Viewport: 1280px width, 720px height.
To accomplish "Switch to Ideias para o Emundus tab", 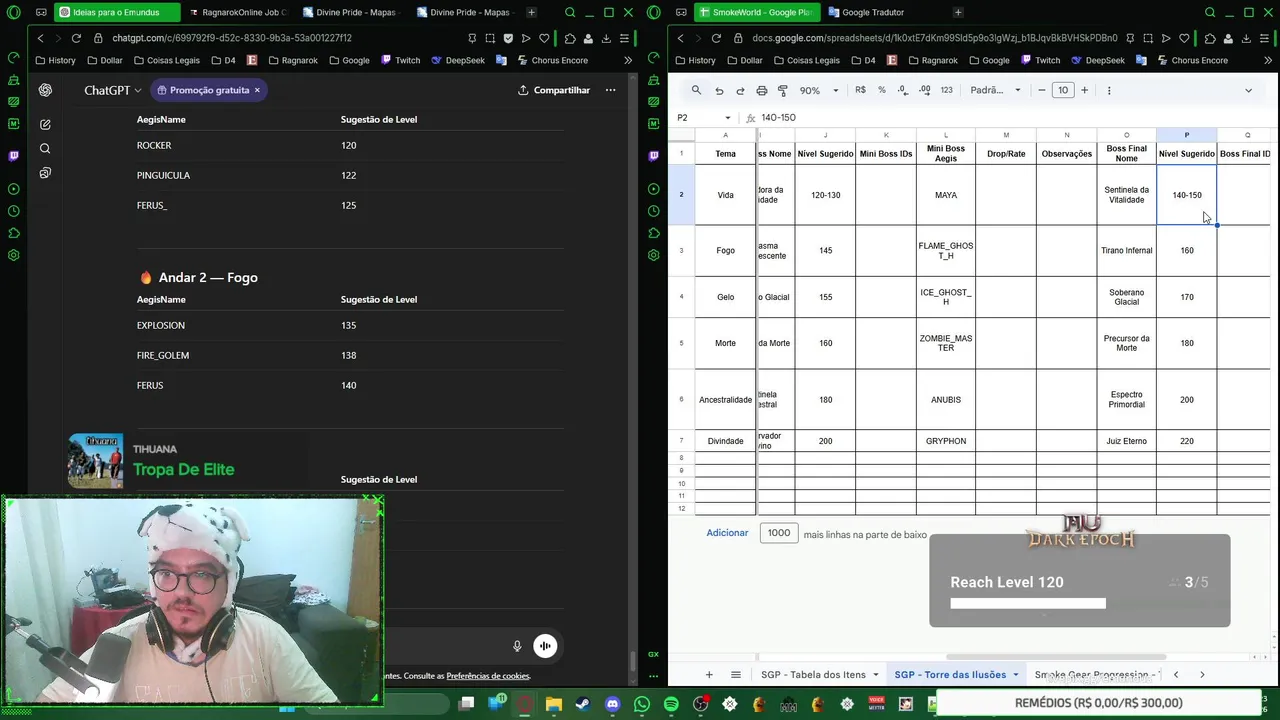I will (x=118, y=12).
